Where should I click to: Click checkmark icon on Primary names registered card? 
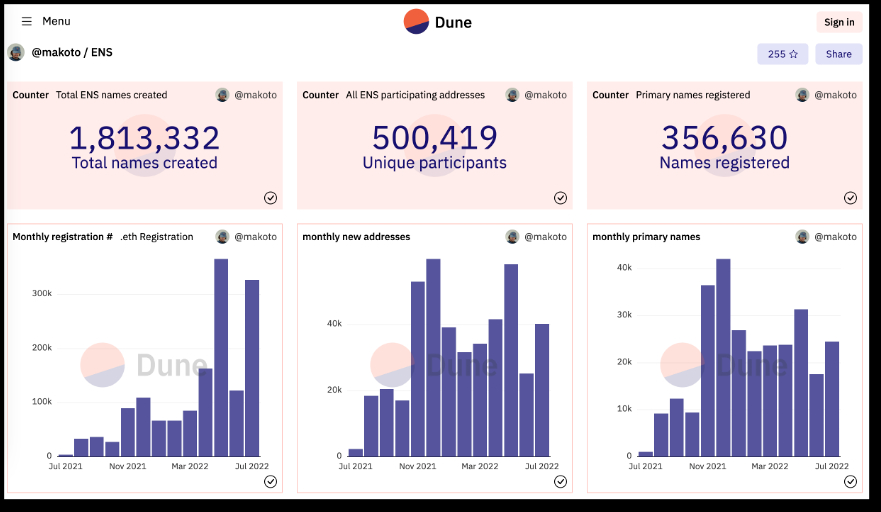pos(850,198)
